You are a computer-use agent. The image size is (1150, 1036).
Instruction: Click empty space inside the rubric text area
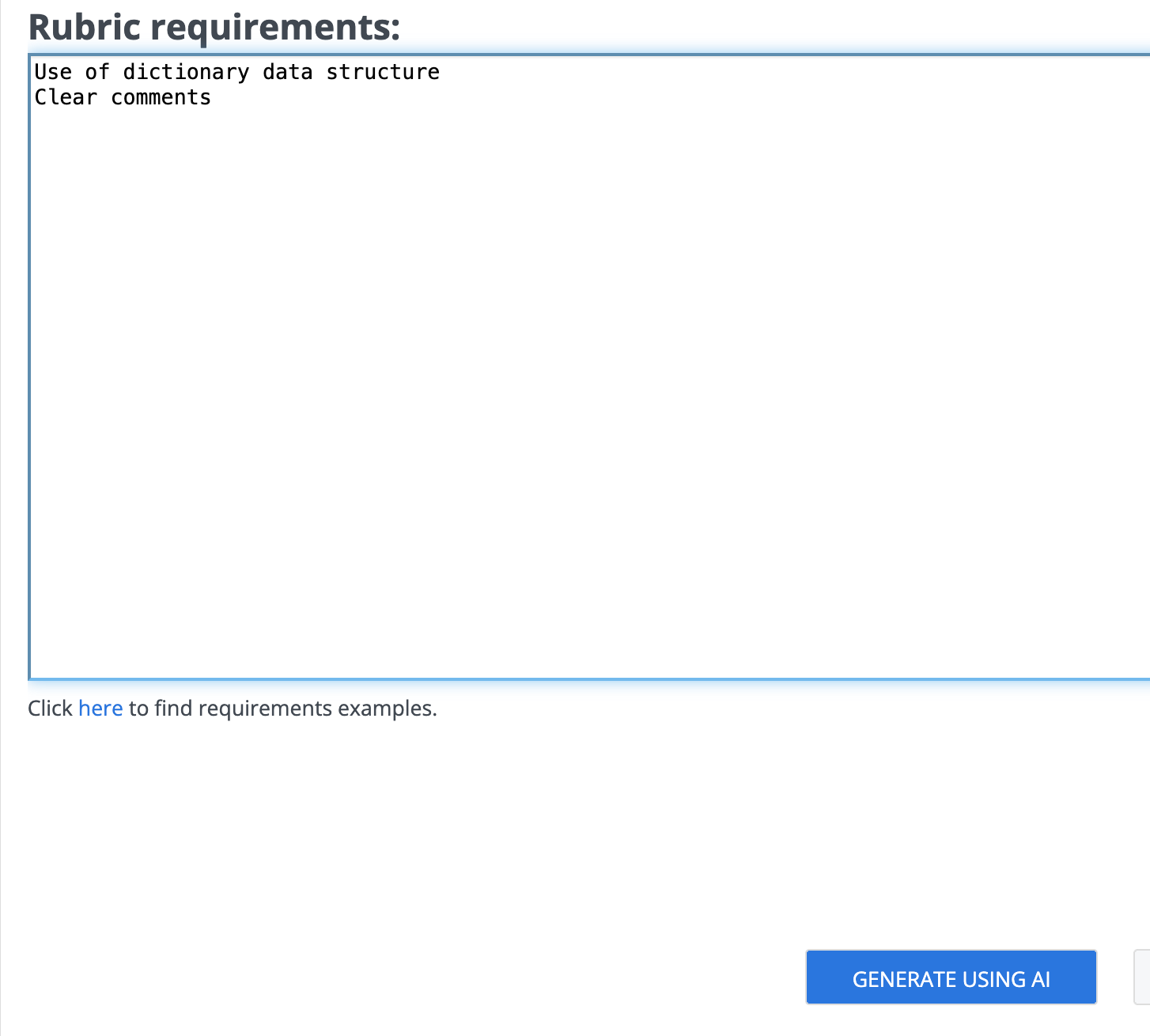[589, 395]
